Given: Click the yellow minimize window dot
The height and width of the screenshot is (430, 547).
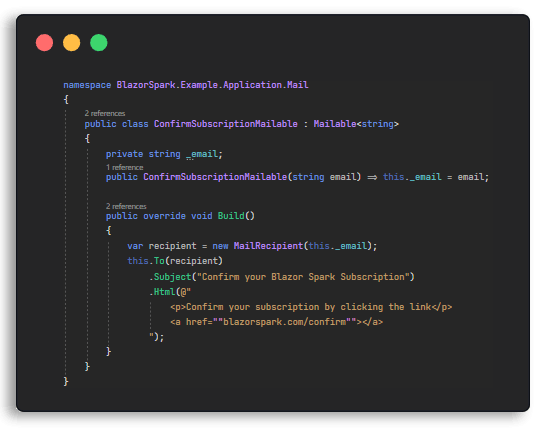Looking at the screenshot, I should tap(72, 43).
